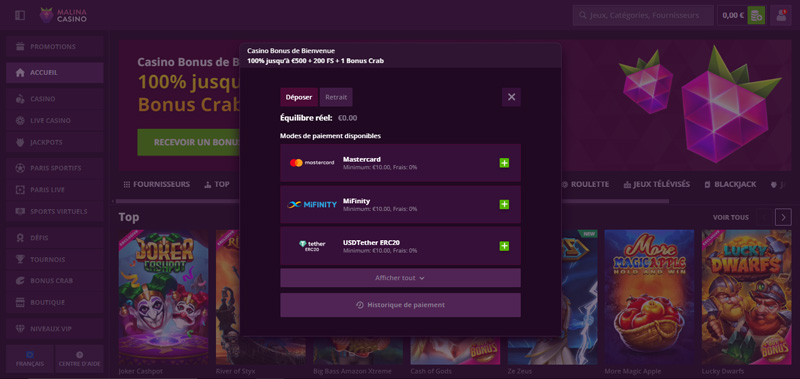The image size is (800, 379).
Task: Select the Fournisseurs category tab
Action: 157,184
